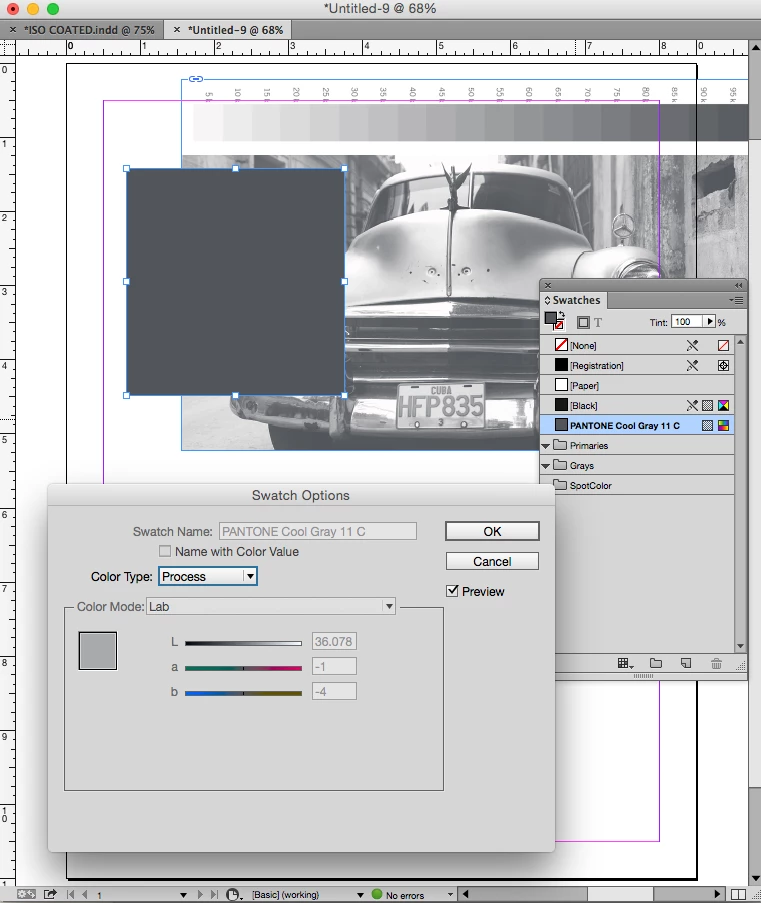Open the preflight No errors menu arrow
761x903 pixels.
tap(450, 894)
